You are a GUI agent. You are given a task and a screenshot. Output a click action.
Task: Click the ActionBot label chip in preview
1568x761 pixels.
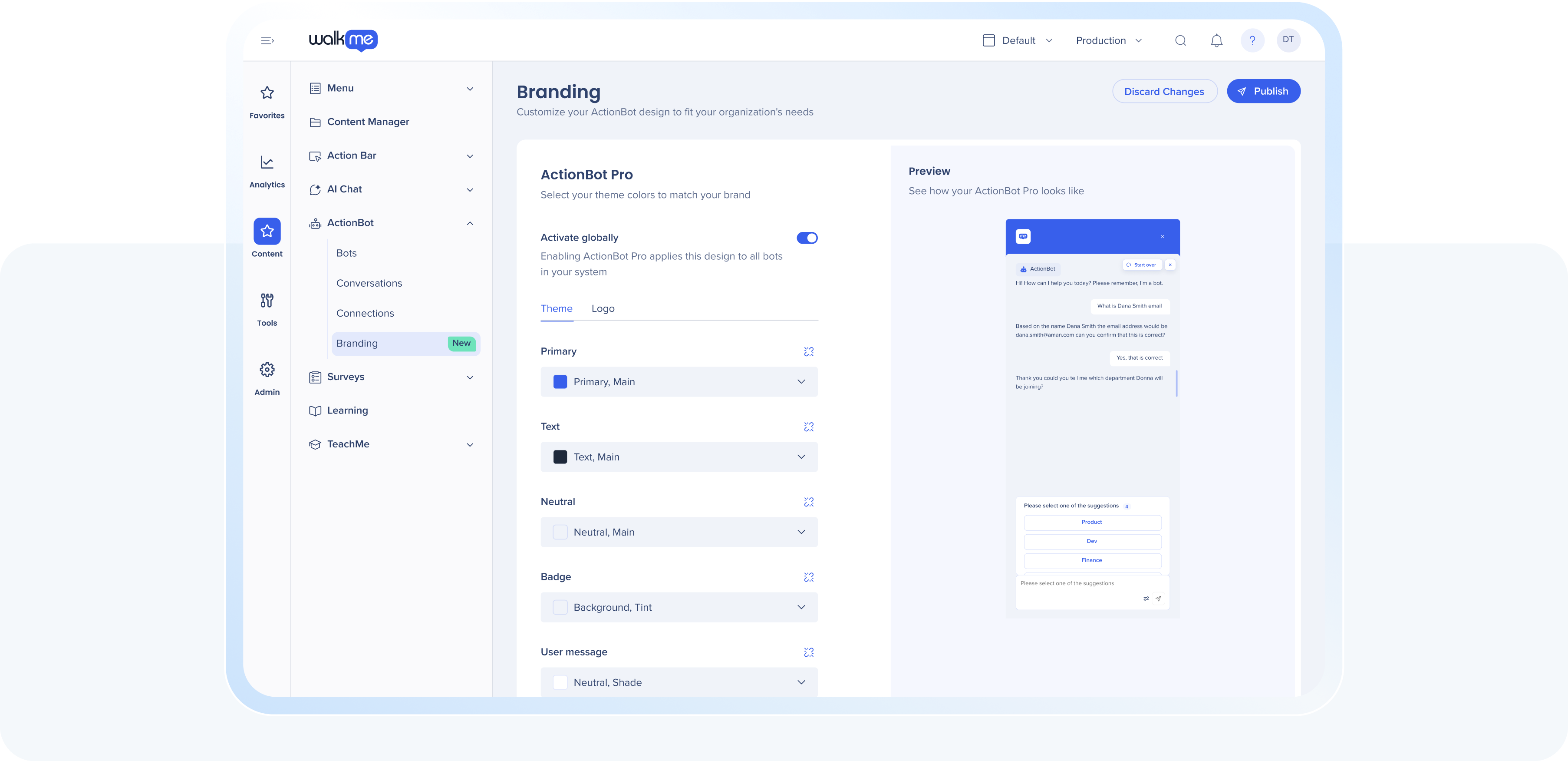point(1038,269)
